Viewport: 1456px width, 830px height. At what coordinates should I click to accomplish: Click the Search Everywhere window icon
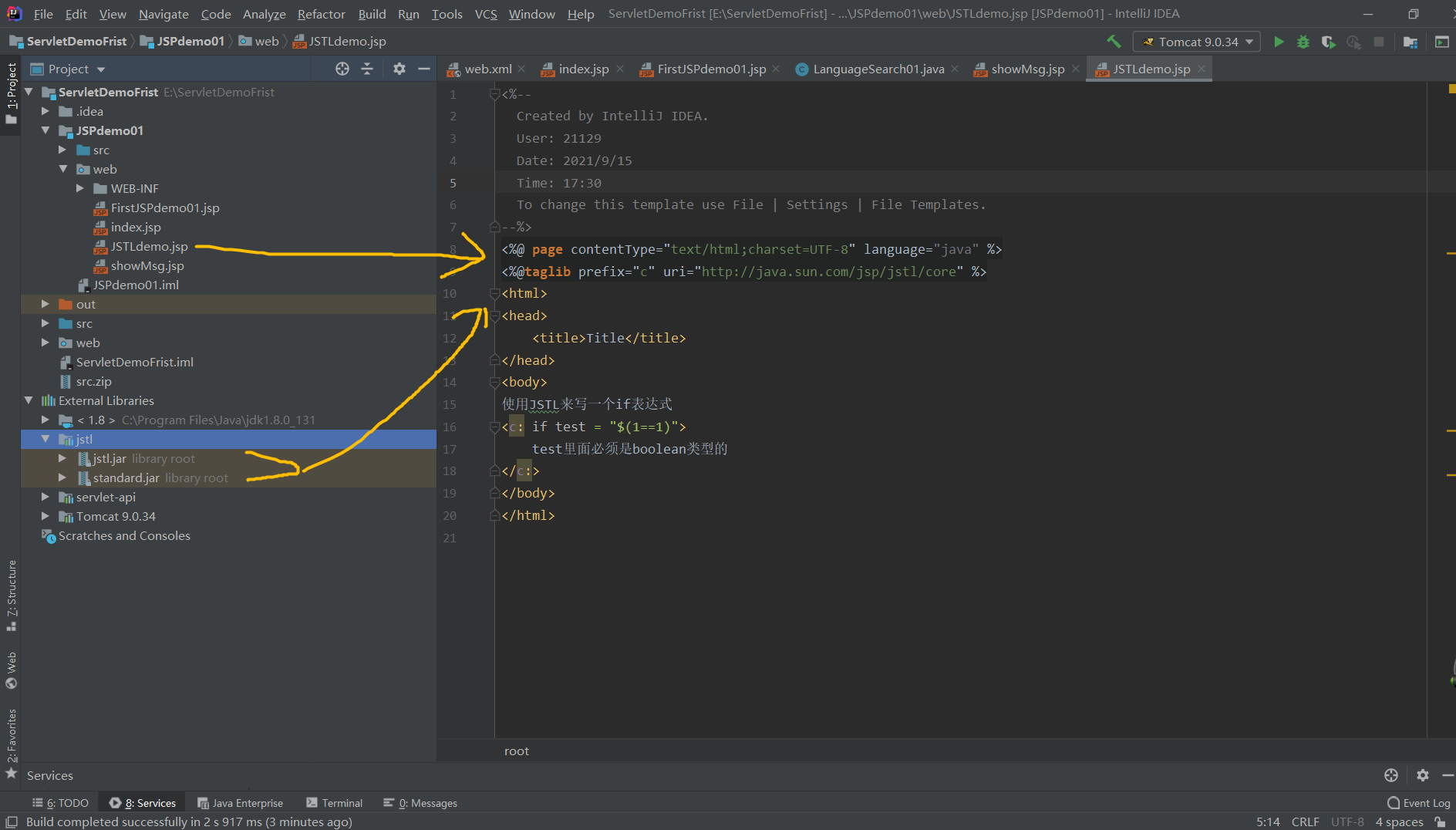point(1441,42)
